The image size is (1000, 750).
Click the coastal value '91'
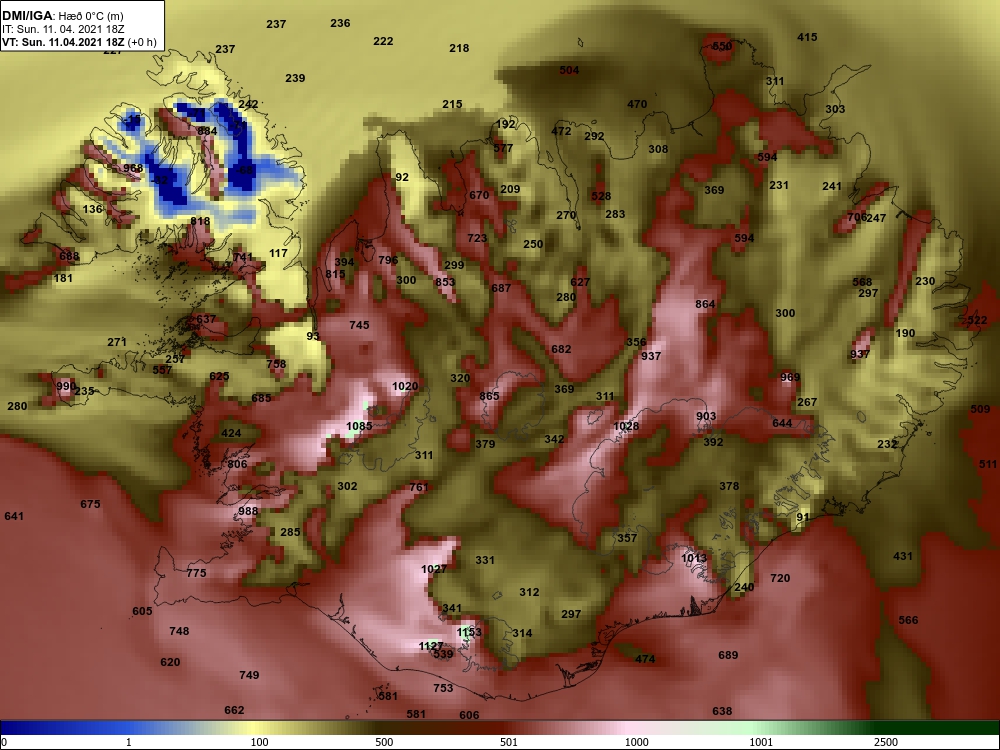pos(803,517)
